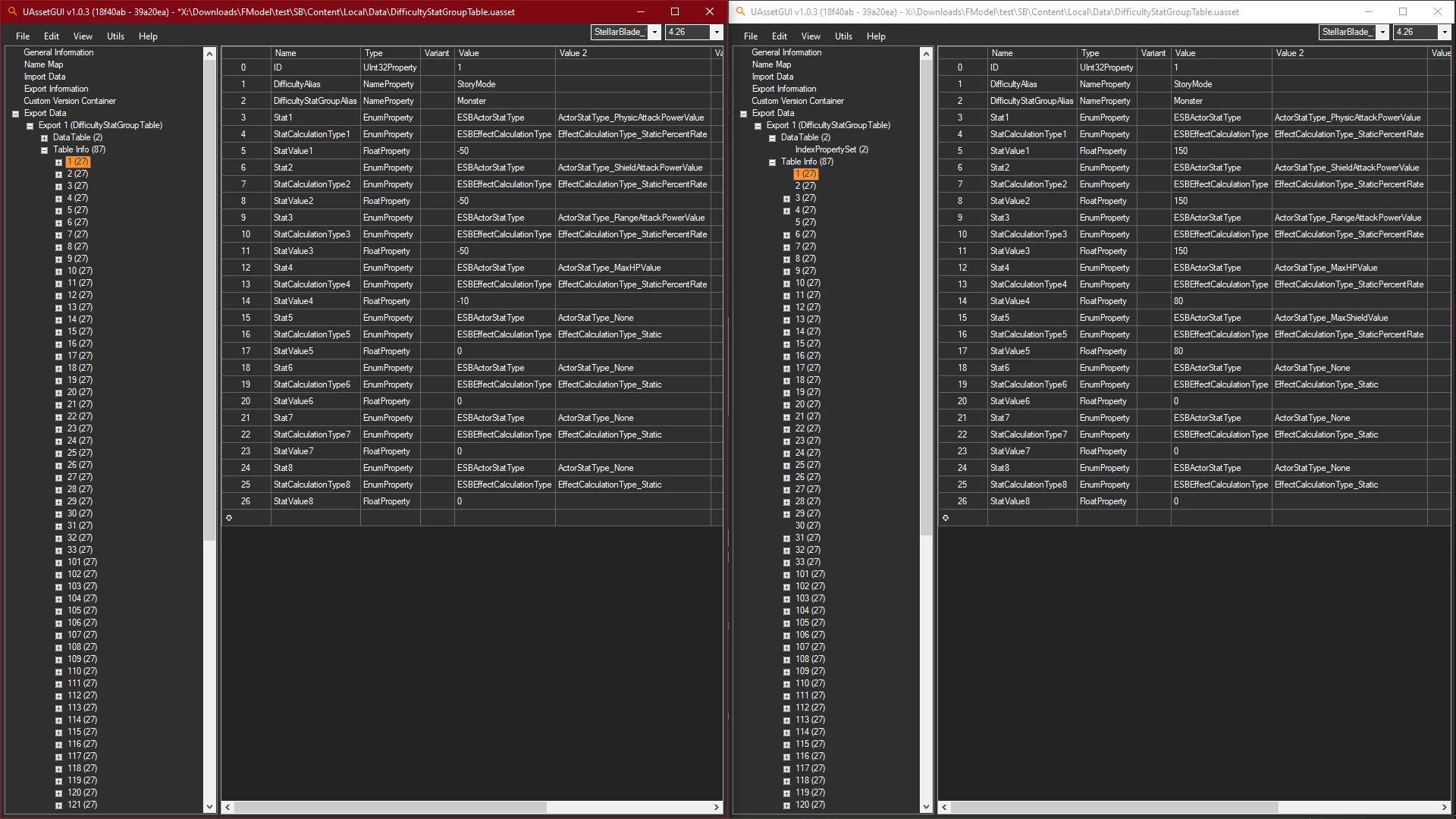The height and width of the screenshot is (819, 1456).
Task: Click the UAssetGUI magnifier icon in left title bar
Action: click(x=12, y=11)
